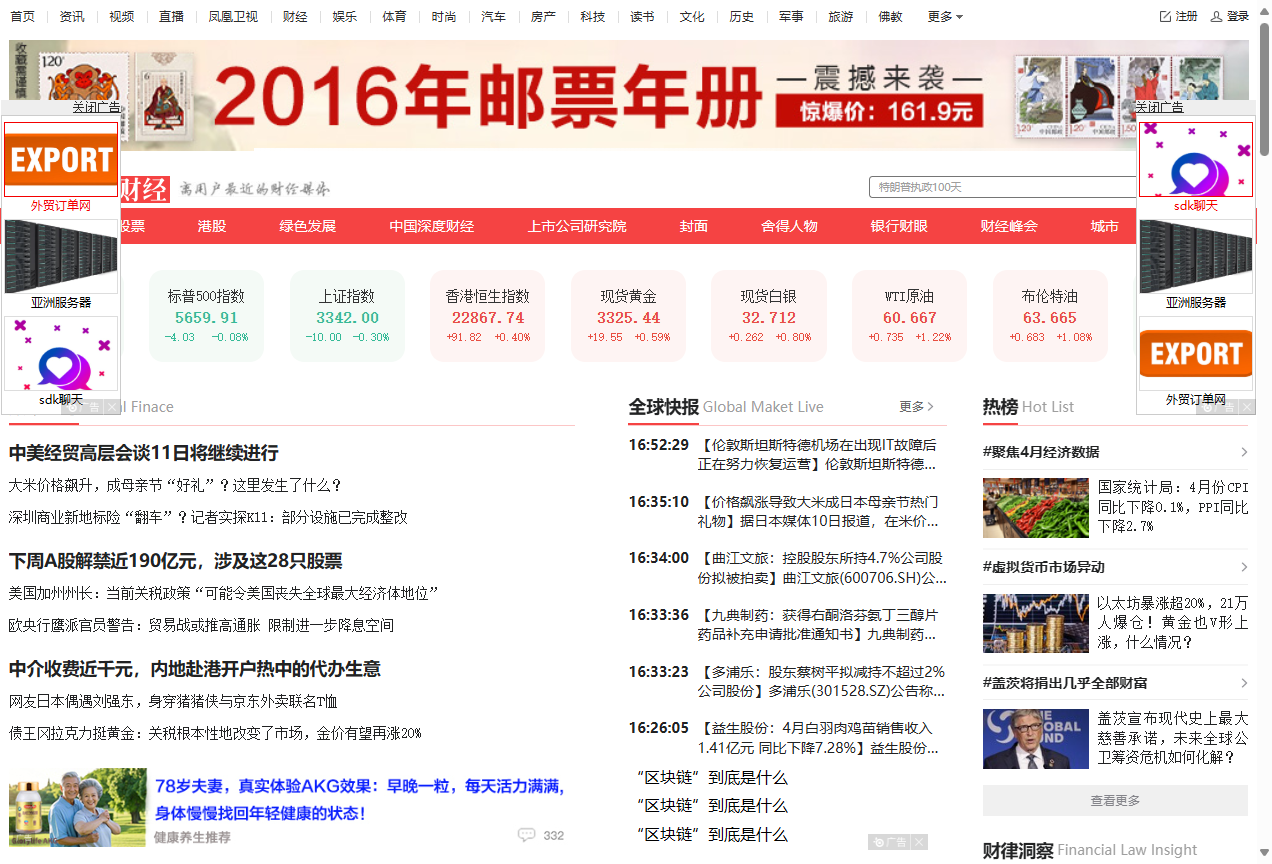Switch to the 港股 tab
Viewport: 1272px width, 864px height.
(x=210, y=226)
